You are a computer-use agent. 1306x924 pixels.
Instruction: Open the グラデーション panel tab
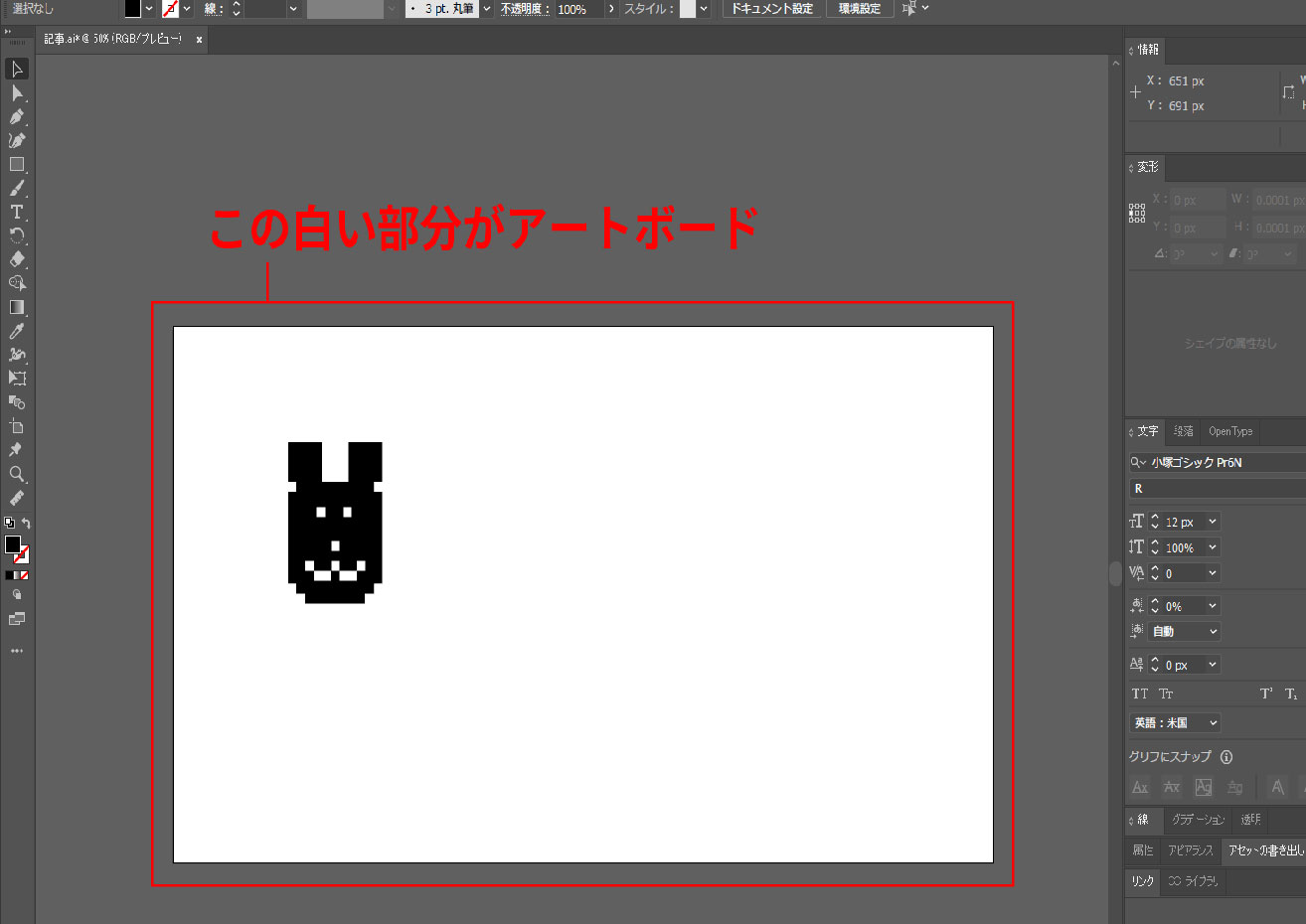pyautogui.click(x=1198, y=820)
